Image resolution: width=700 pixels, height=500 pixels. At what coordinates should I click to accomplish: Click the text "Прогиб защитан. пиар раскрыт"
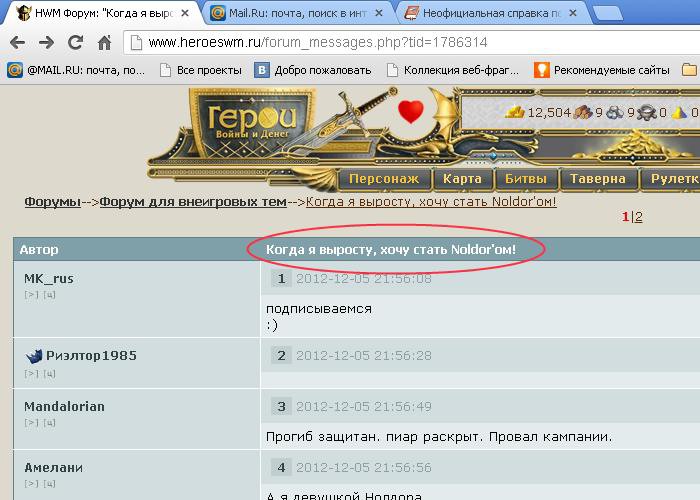coord(374,437)
